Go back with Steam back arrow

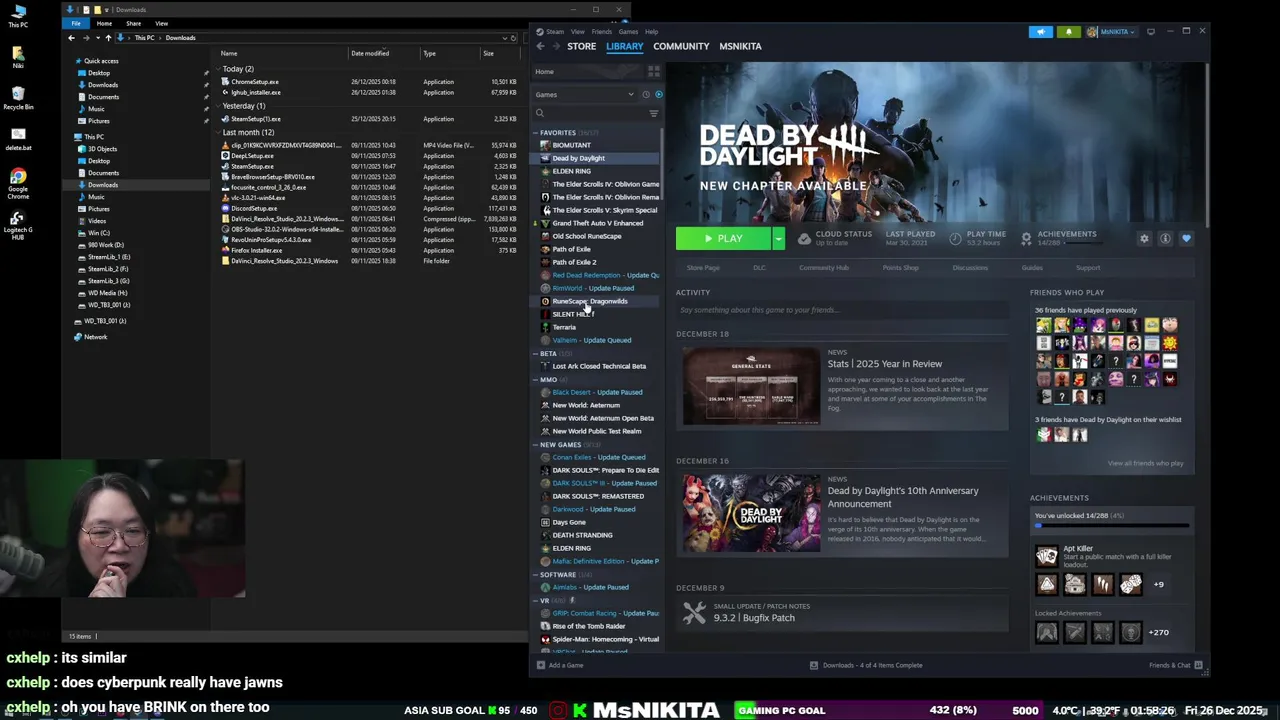(541, 46)
